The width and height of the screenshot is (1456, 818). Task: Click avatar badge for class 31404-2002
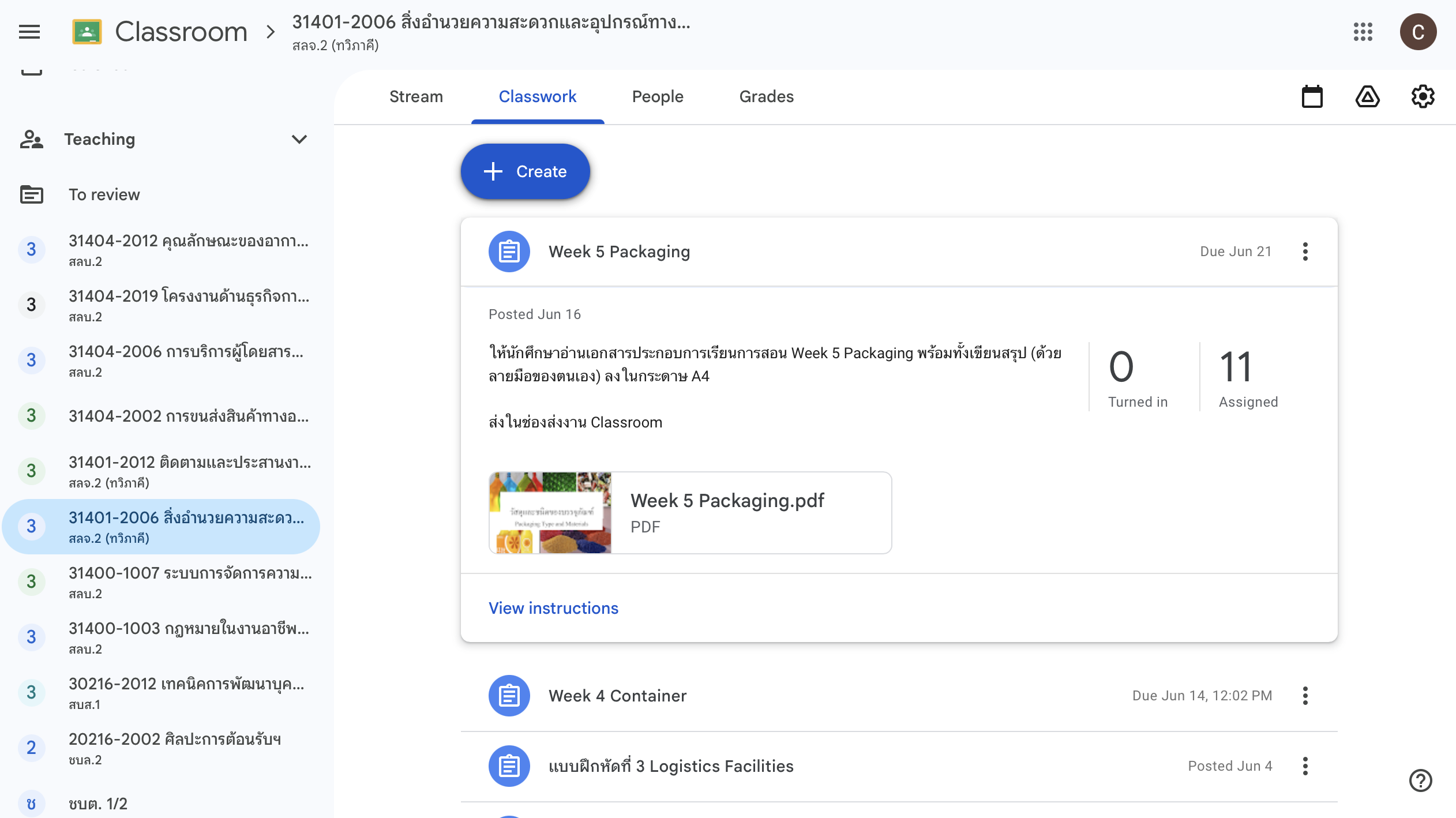click(31, 415)
